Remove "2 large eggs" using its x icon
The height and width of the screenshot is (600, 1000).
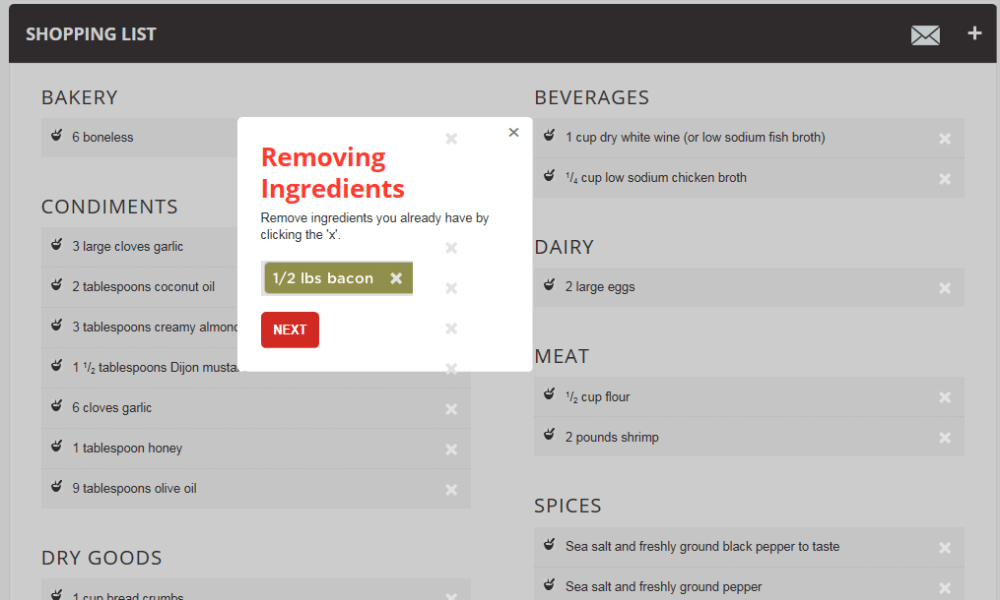(944, 287)
